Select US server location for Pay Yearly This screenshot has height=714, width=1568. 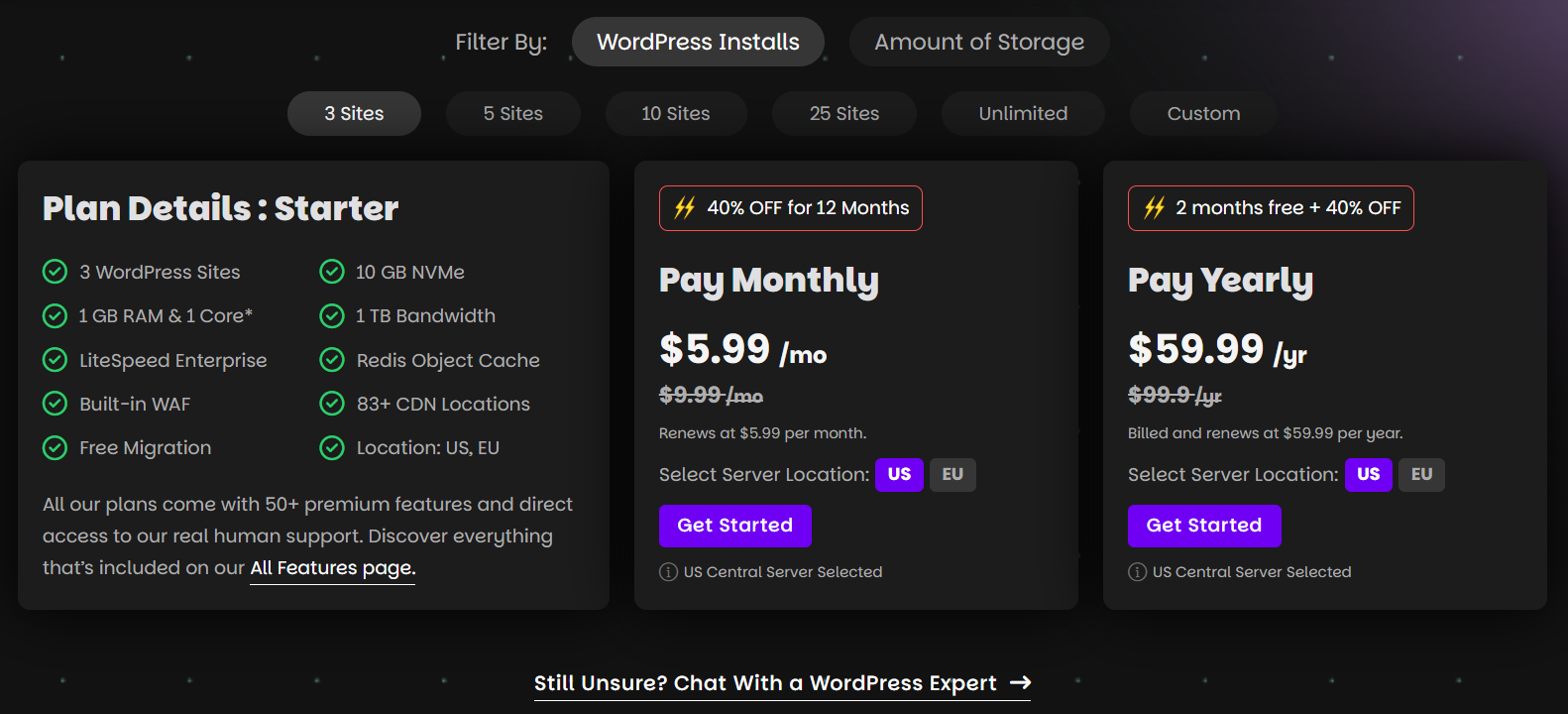pyautogui.click(x=1369, y=475)
